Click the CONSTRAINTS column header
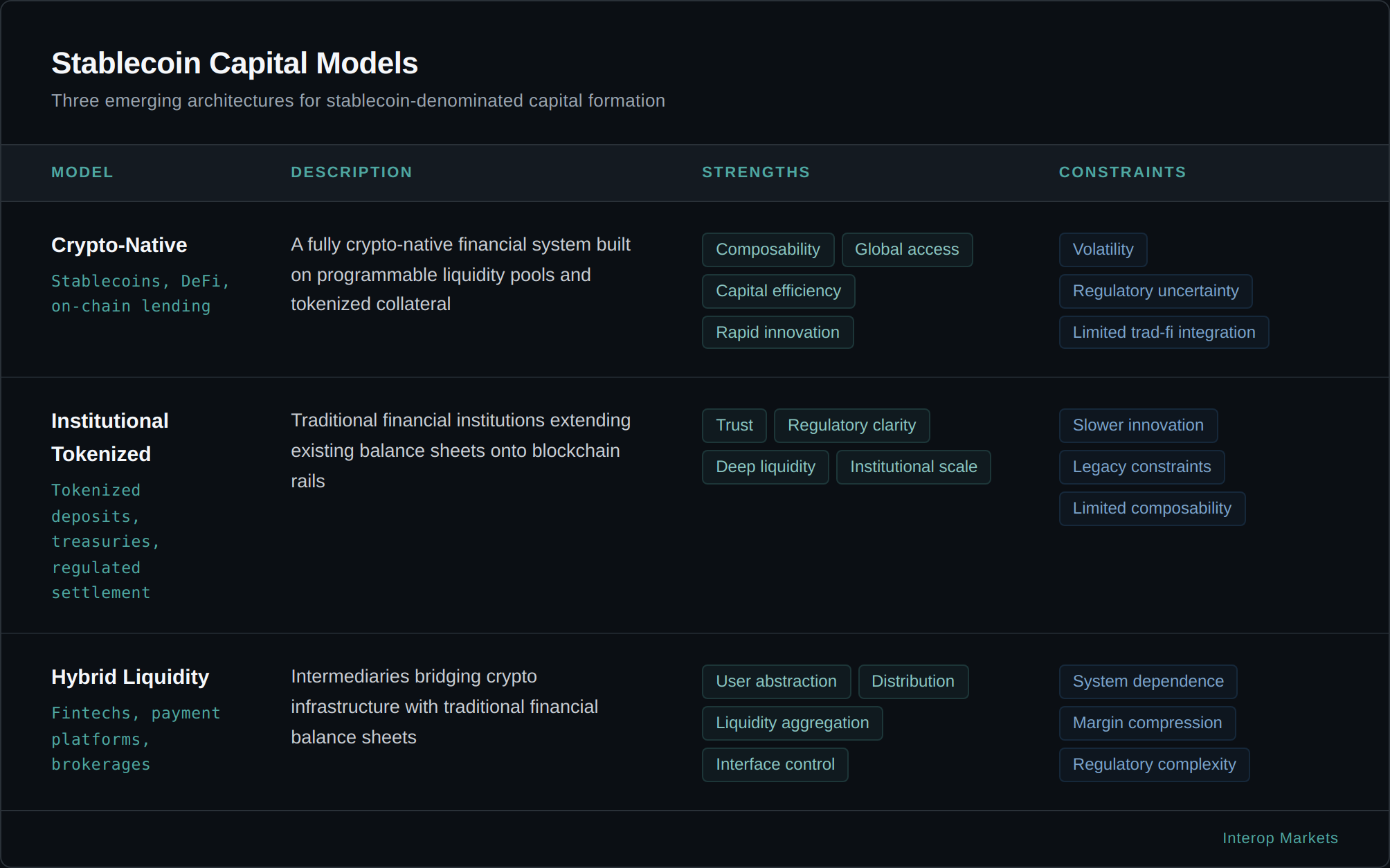This screenshot has width=1390, height=868. pos(1122,172)
